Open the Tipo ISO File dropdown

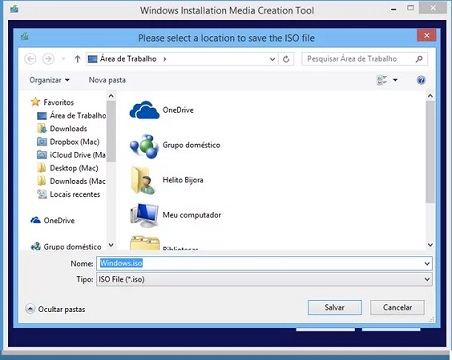[x=264, y=279]
